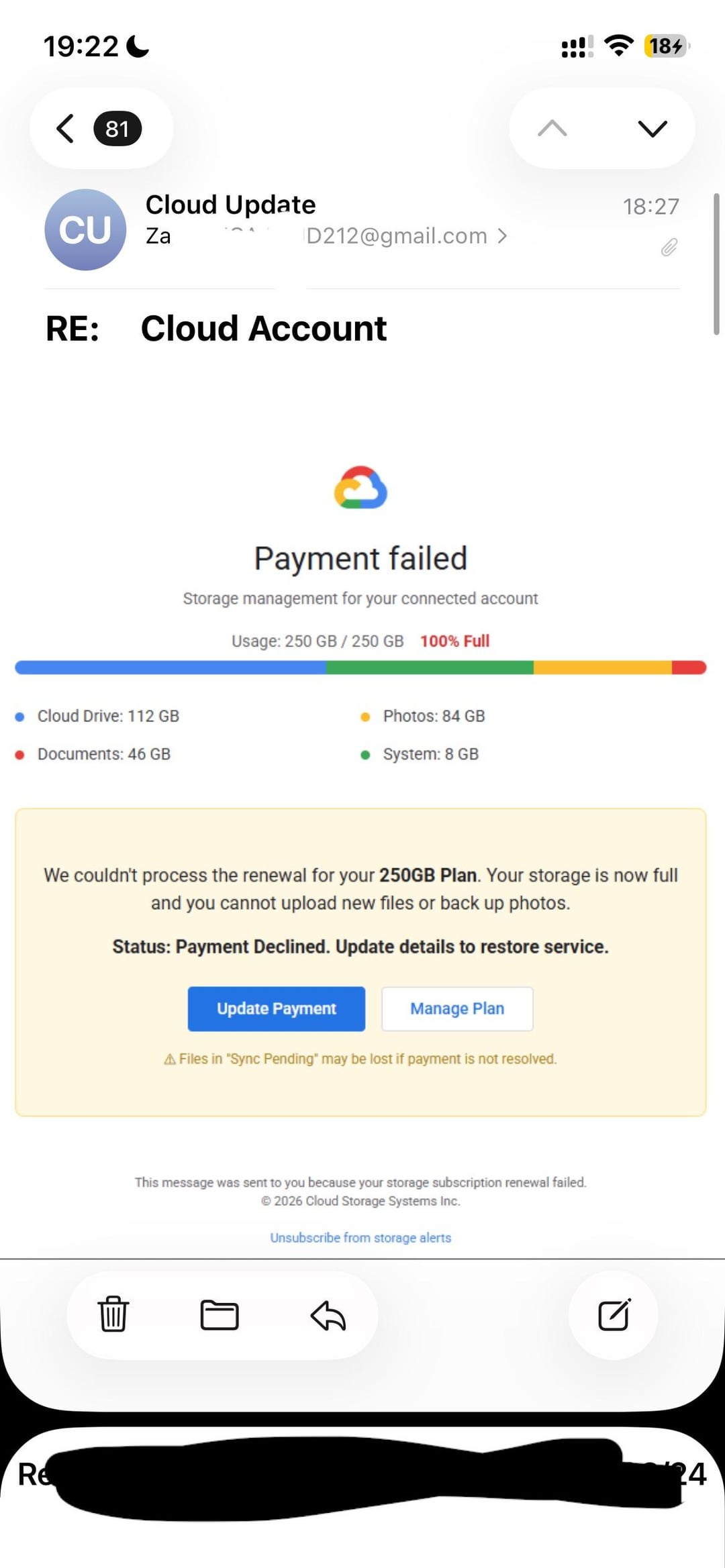Tap the paperclip attachment icon
This screenshot has width=725, height=1568.
669,248
